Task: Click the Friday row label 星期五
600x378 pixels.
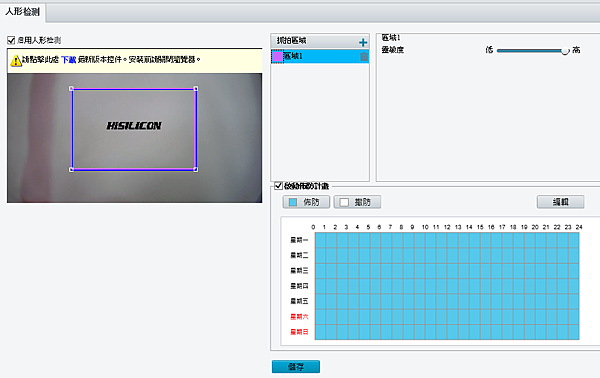Action: pyautogui.click(x=299, y=301)
